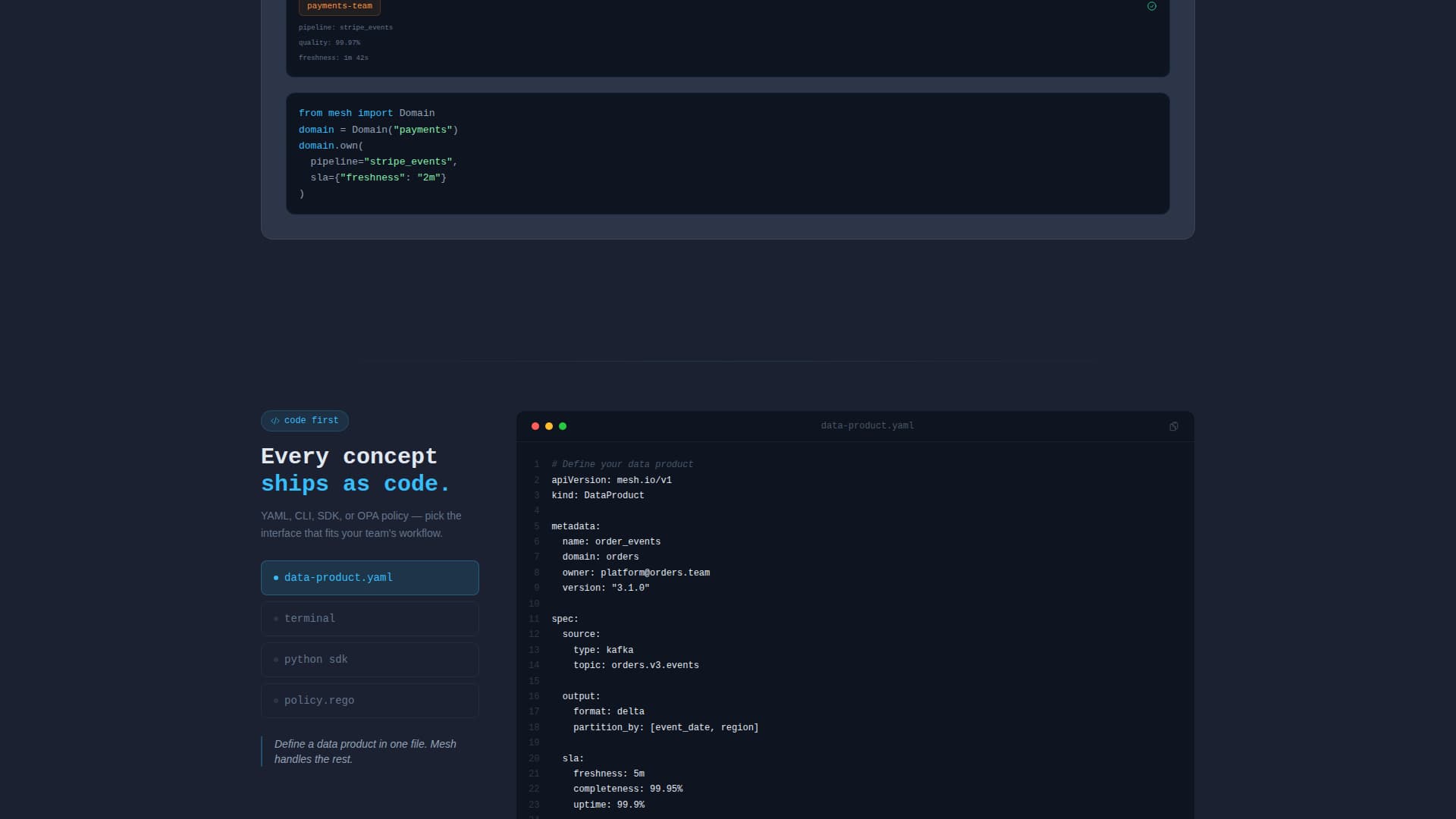Click the code first badge
Viewport: 1456px width, 819px height.
coord(305,421)
